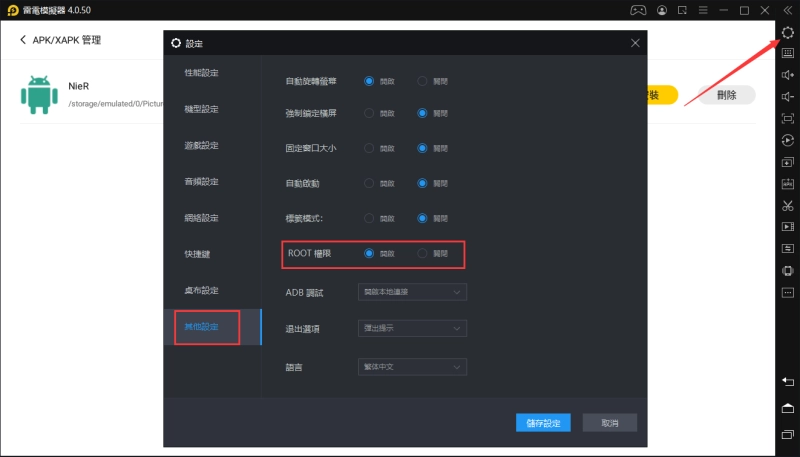Open the 退出選項 dropdown
Viewport: 800px width, 457px height.
point(412,328)
